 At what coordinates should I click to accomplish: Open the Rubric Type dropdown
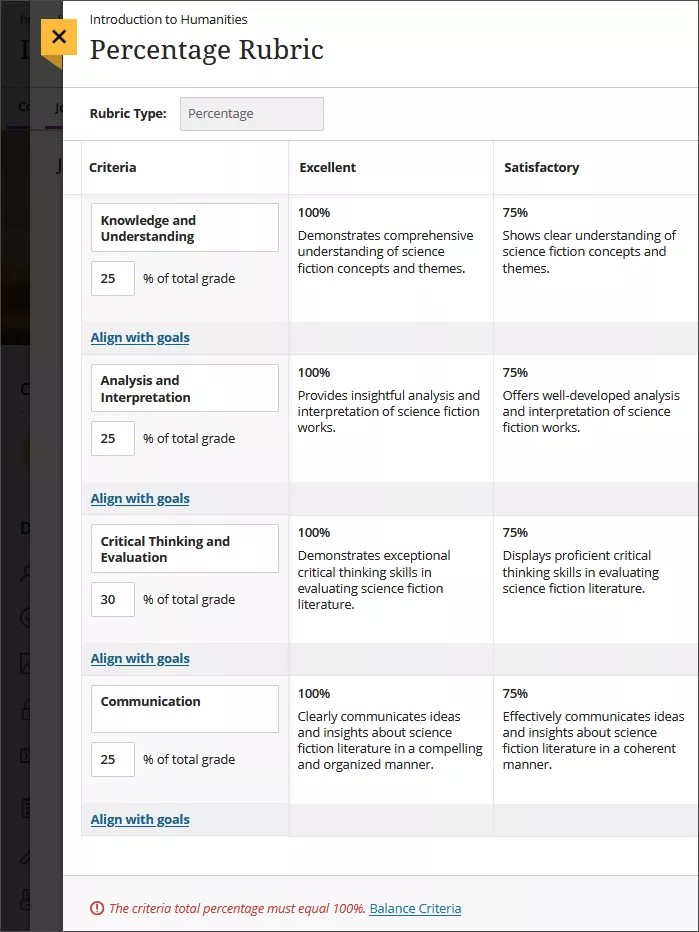[x=251, y=114]
